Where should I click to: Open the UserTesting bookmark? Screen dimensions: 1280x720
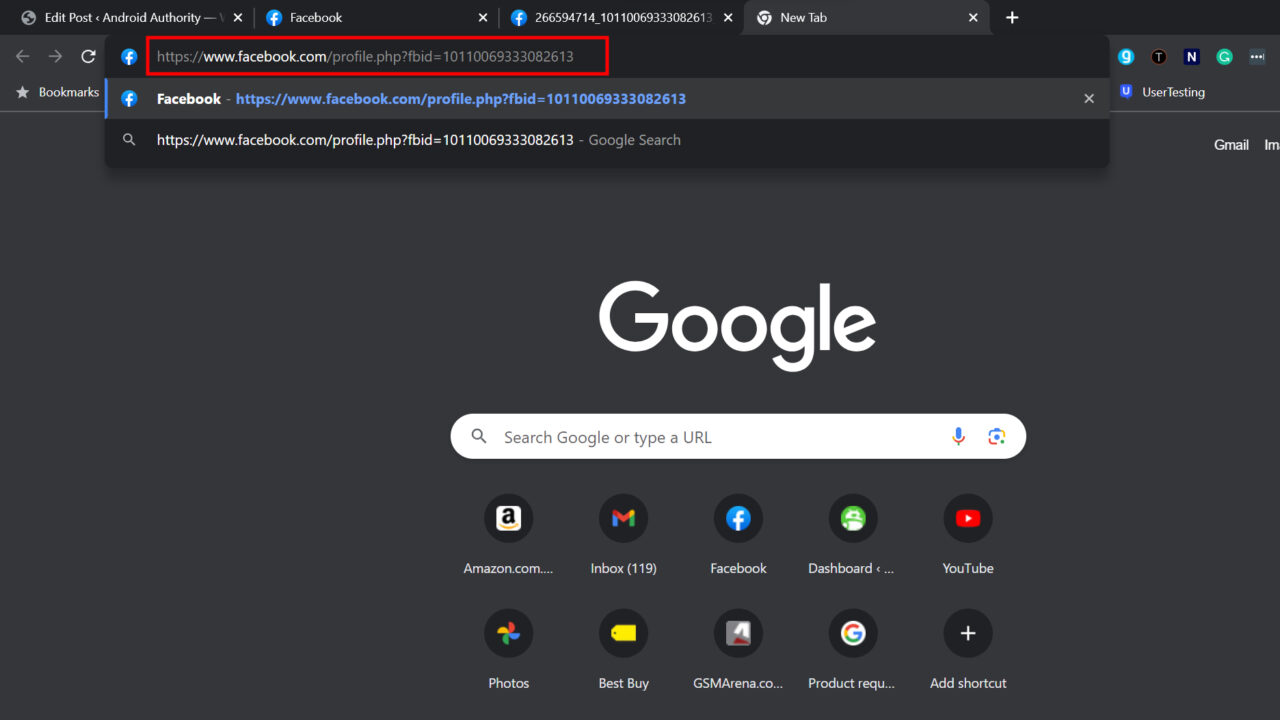click(x=1165, y=92)
